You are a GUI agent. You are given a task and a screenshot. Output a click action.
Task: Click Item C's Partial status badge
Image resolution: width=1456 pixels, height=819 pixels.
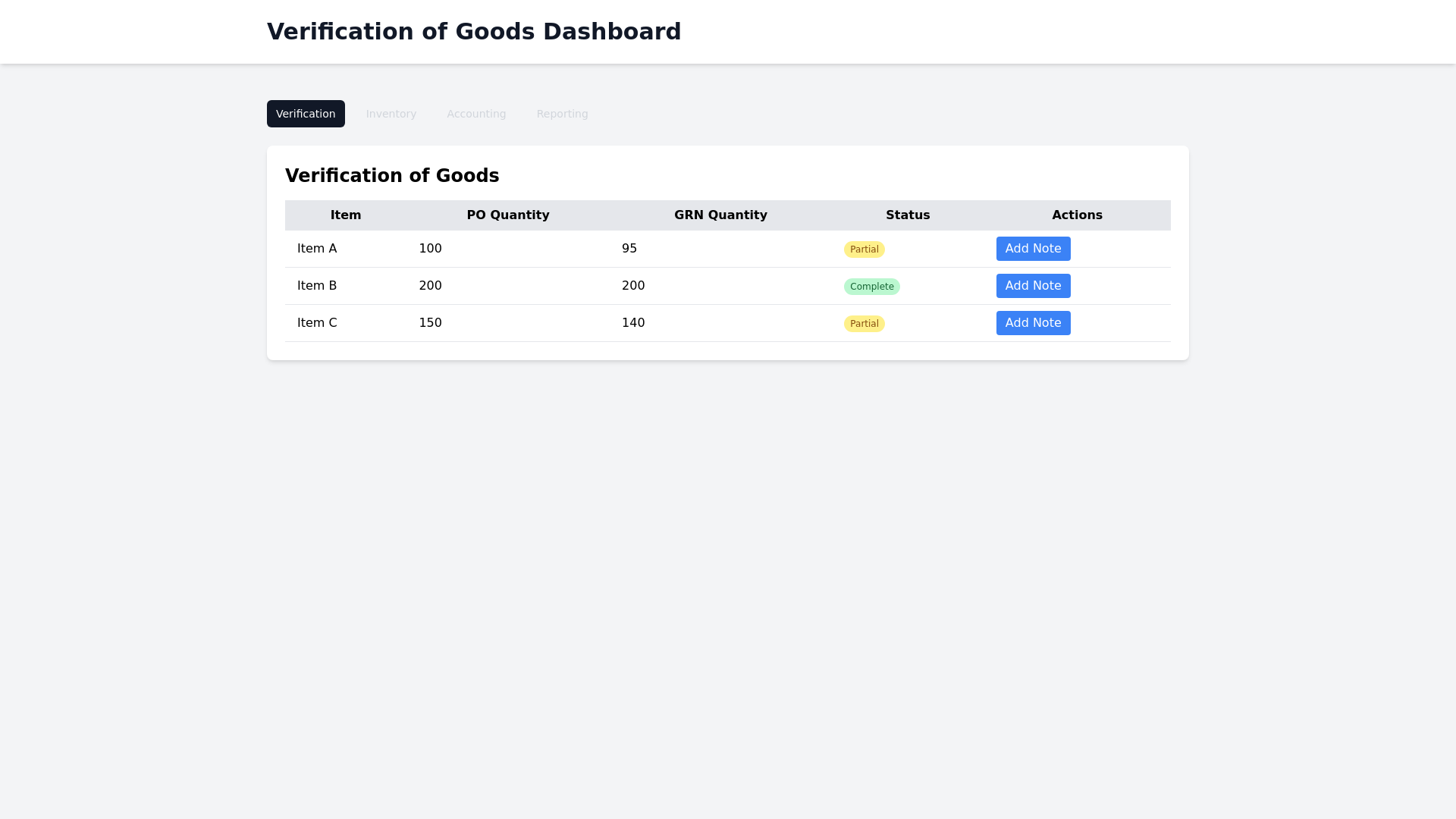[864, 324]
